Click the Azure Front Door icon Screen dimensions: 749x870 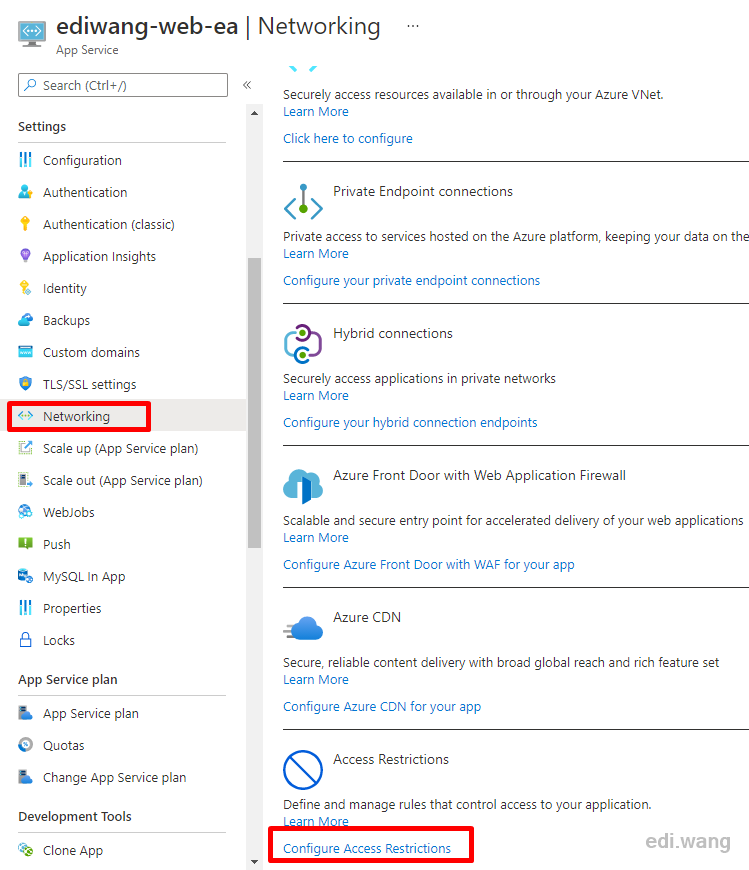tap(303, 486)
